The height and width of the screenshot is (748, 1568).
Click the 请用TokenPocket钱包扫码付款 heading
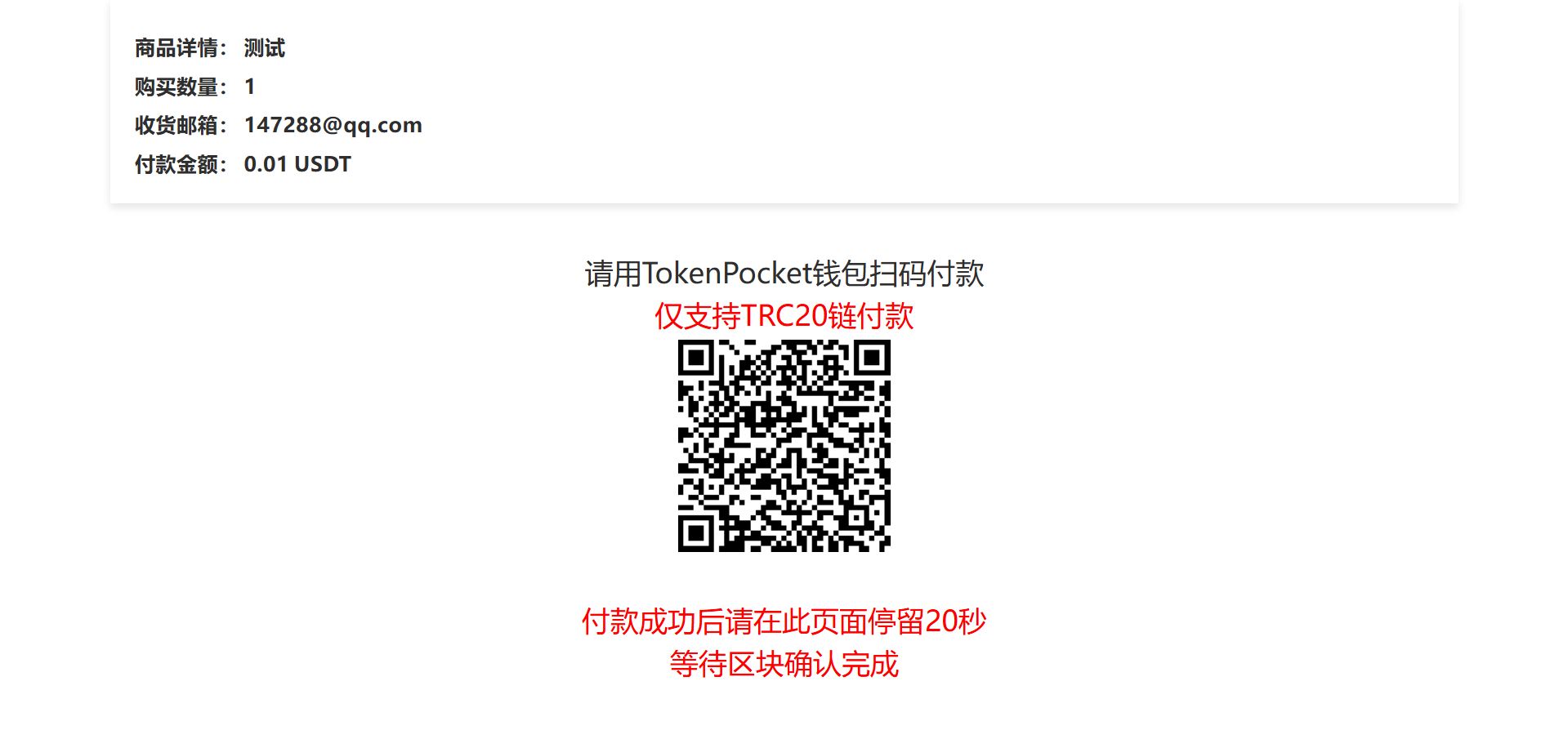point(784,274)
